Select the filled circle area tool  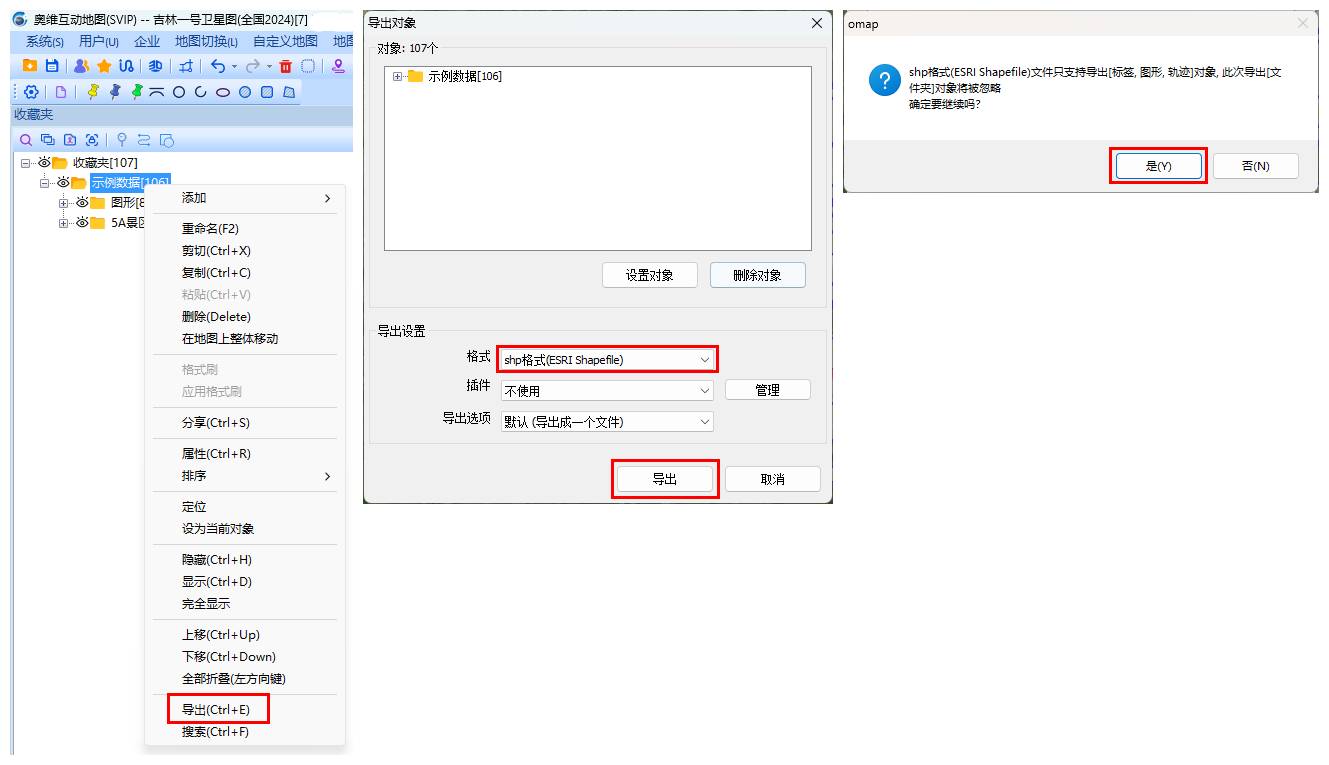(245, 92)
